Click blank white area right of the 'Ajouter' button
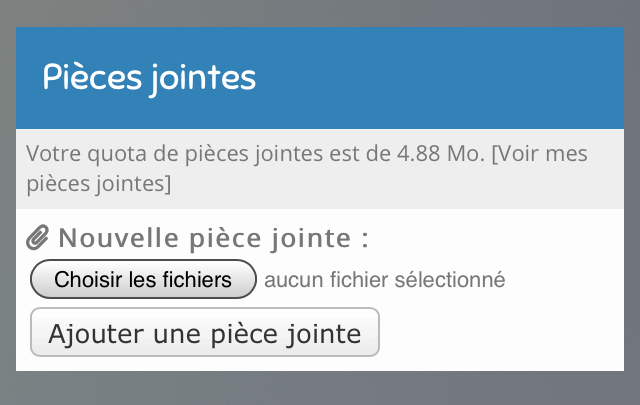Image resolution: width=640 pixels, height=405 pixels. point(502,332)
